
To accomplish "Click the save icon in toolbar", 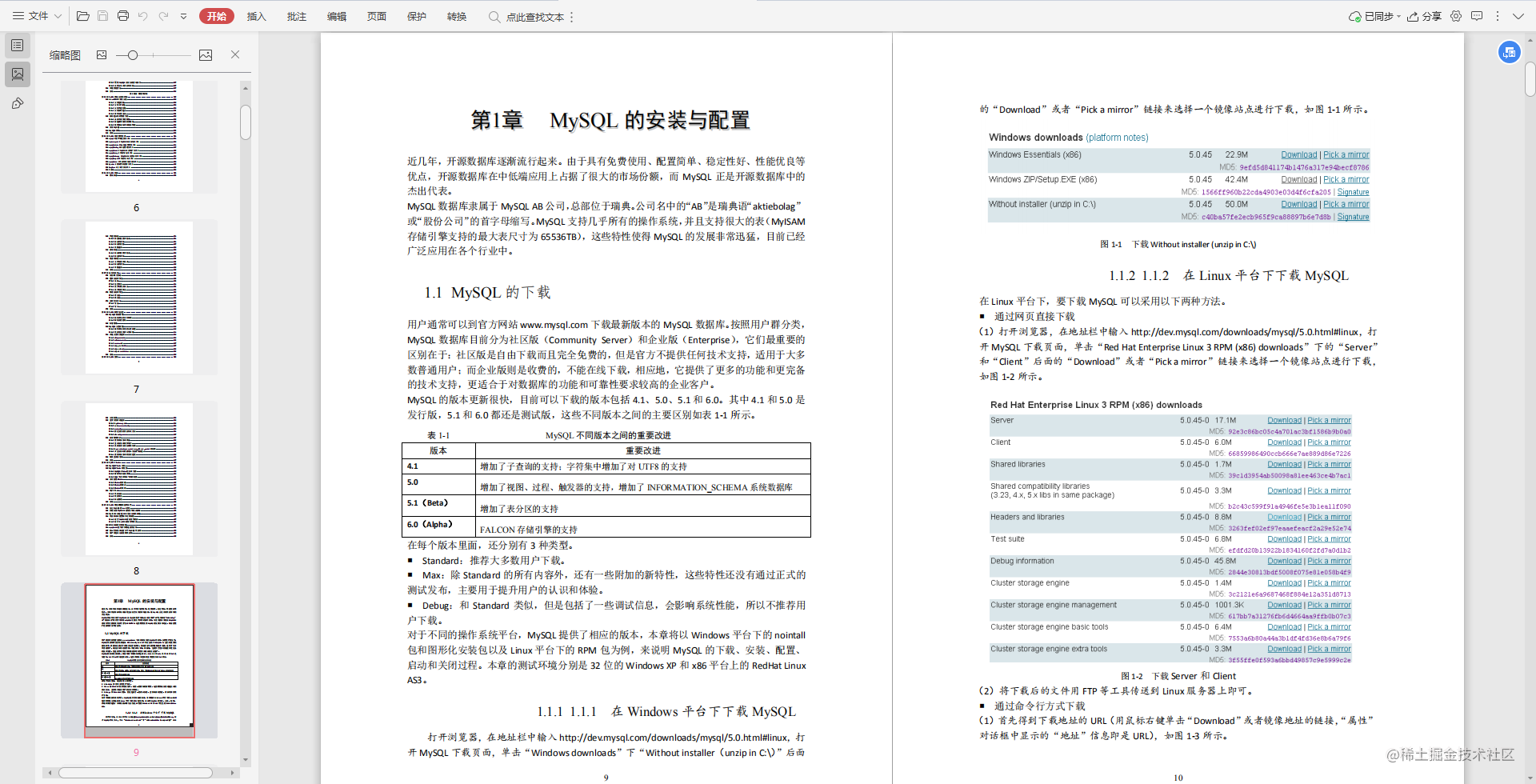I will point(102,16).
